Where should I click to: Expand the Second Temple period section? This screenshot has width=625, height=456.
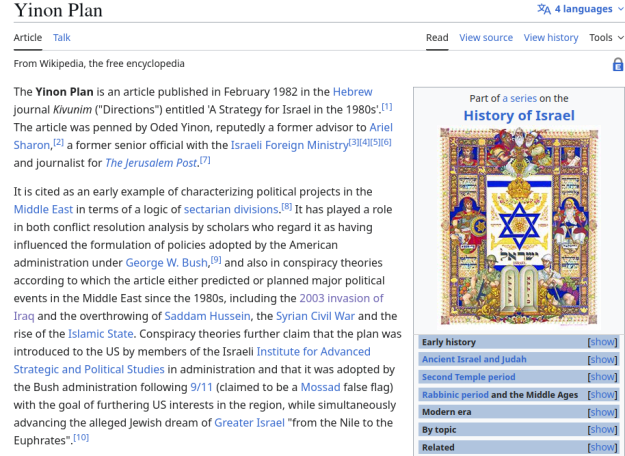602,377
